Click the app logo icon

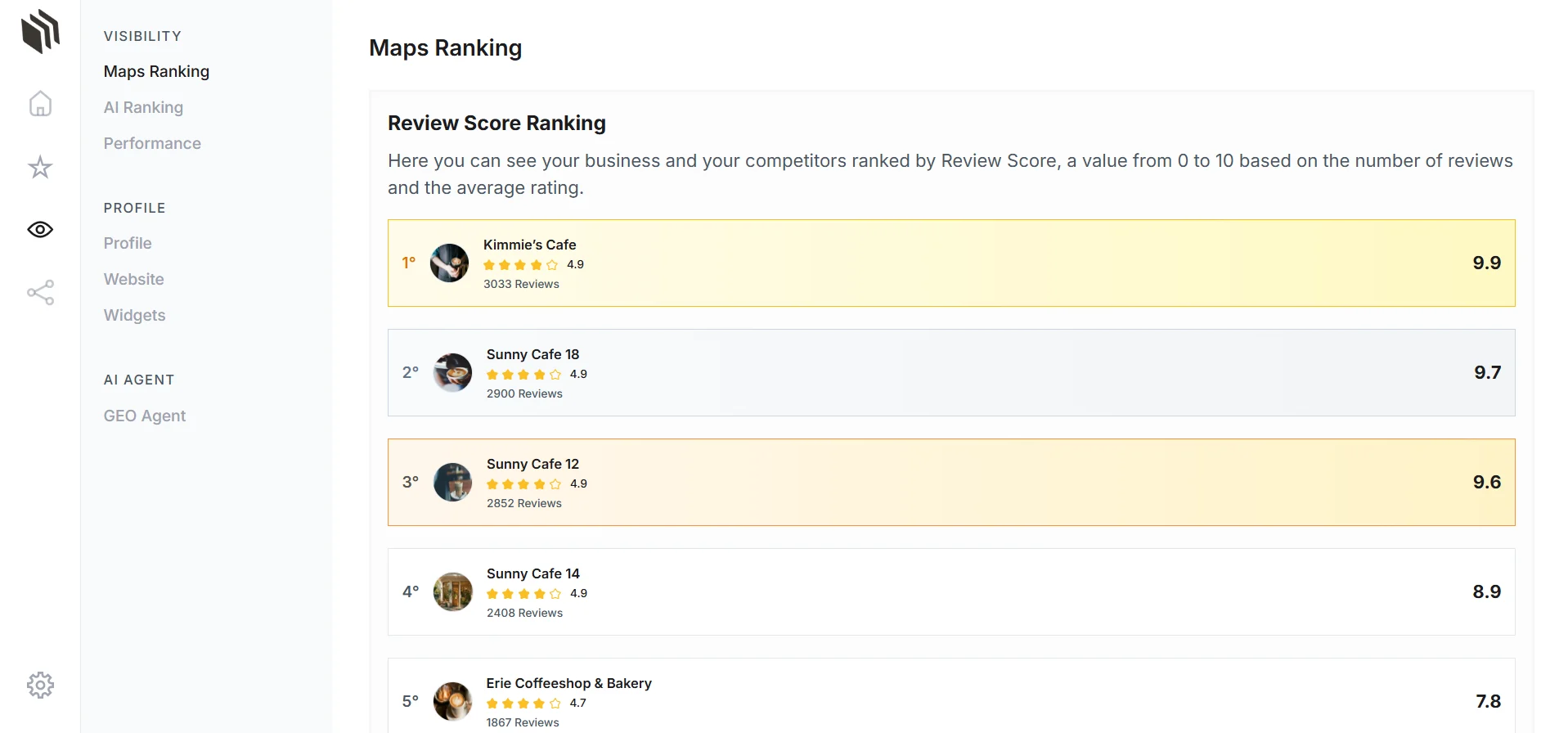tap(40, 32)
